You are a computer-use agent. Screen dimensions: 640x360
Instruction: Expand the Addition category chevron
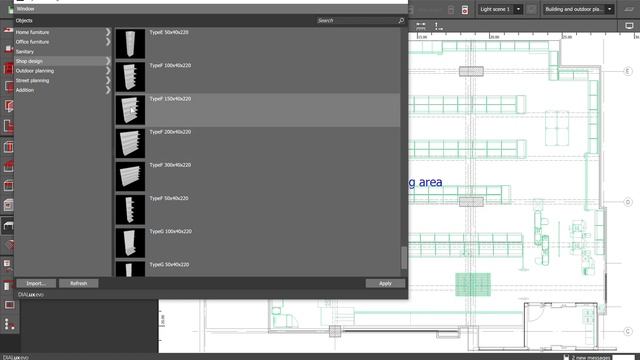tap(108, 90)
